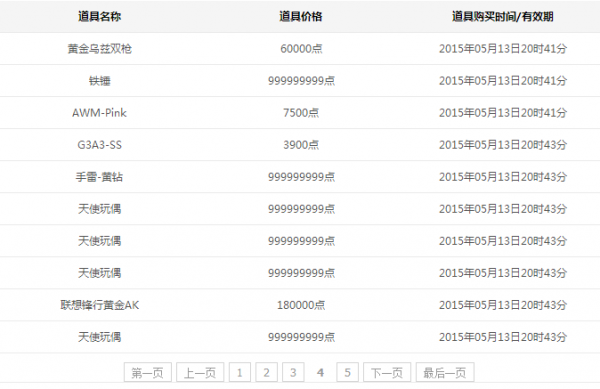Click the price 60000点

tap(301, 49)
